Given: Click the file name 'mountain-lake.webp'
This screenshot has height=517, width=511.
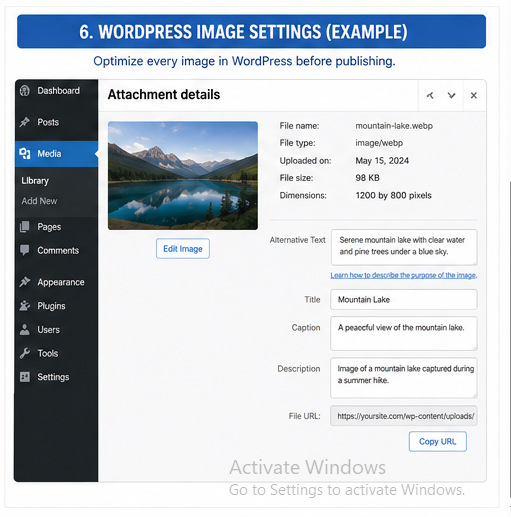Looking at the screenshot, I should (x=394, y=126).
